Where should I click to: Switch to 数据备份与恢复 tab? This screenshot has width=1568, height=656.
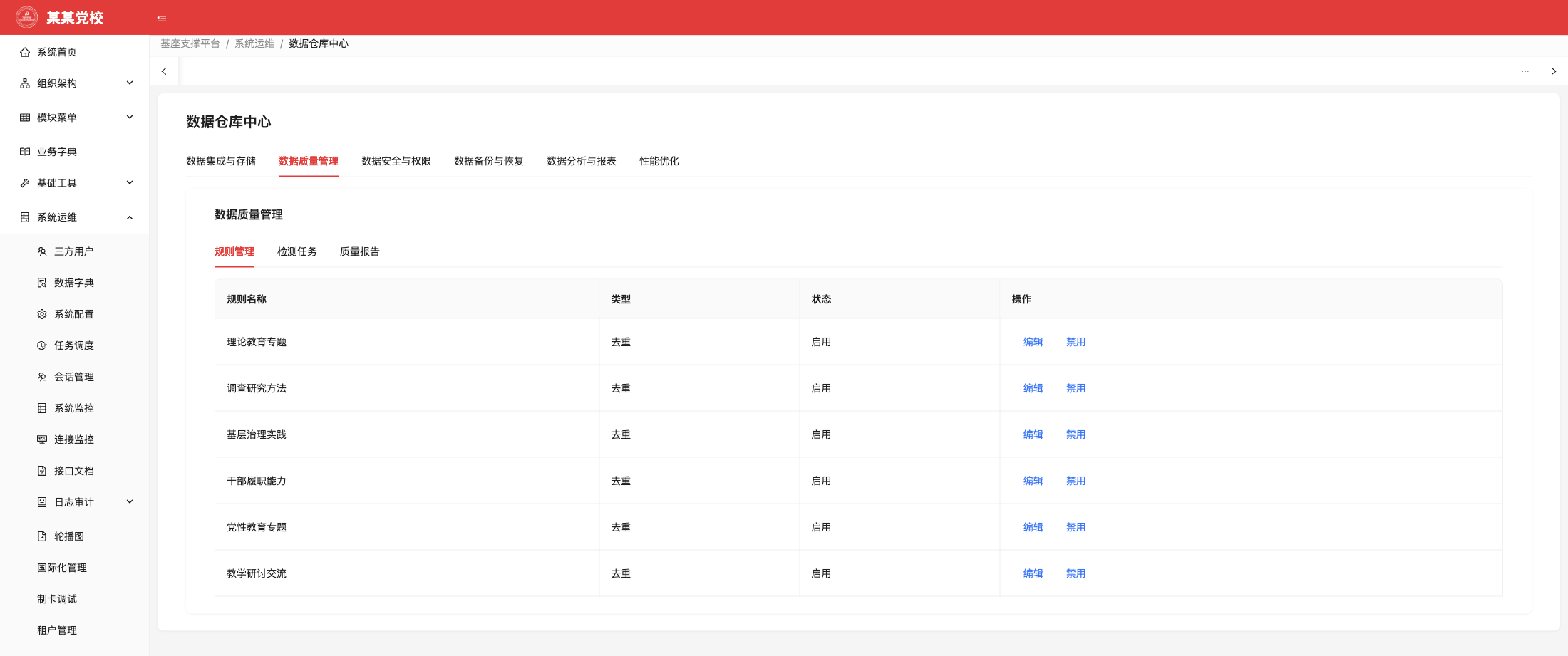(489, 161)
